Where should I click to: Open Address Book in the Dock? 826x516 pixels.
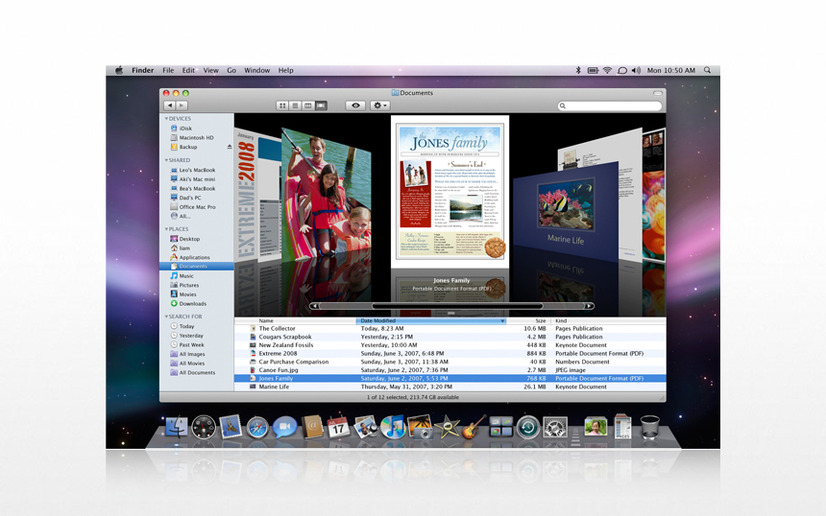click(x=312, y=426)
